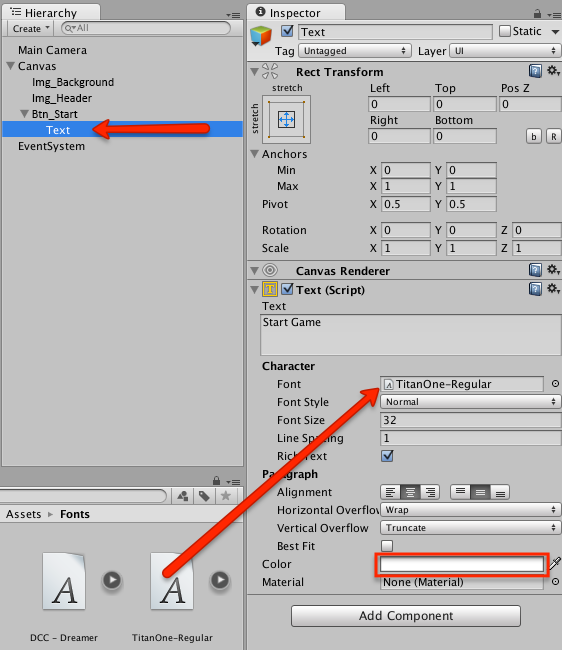
Task: Open Text (Script) help reference icon
Action: (x=535, y=289)
